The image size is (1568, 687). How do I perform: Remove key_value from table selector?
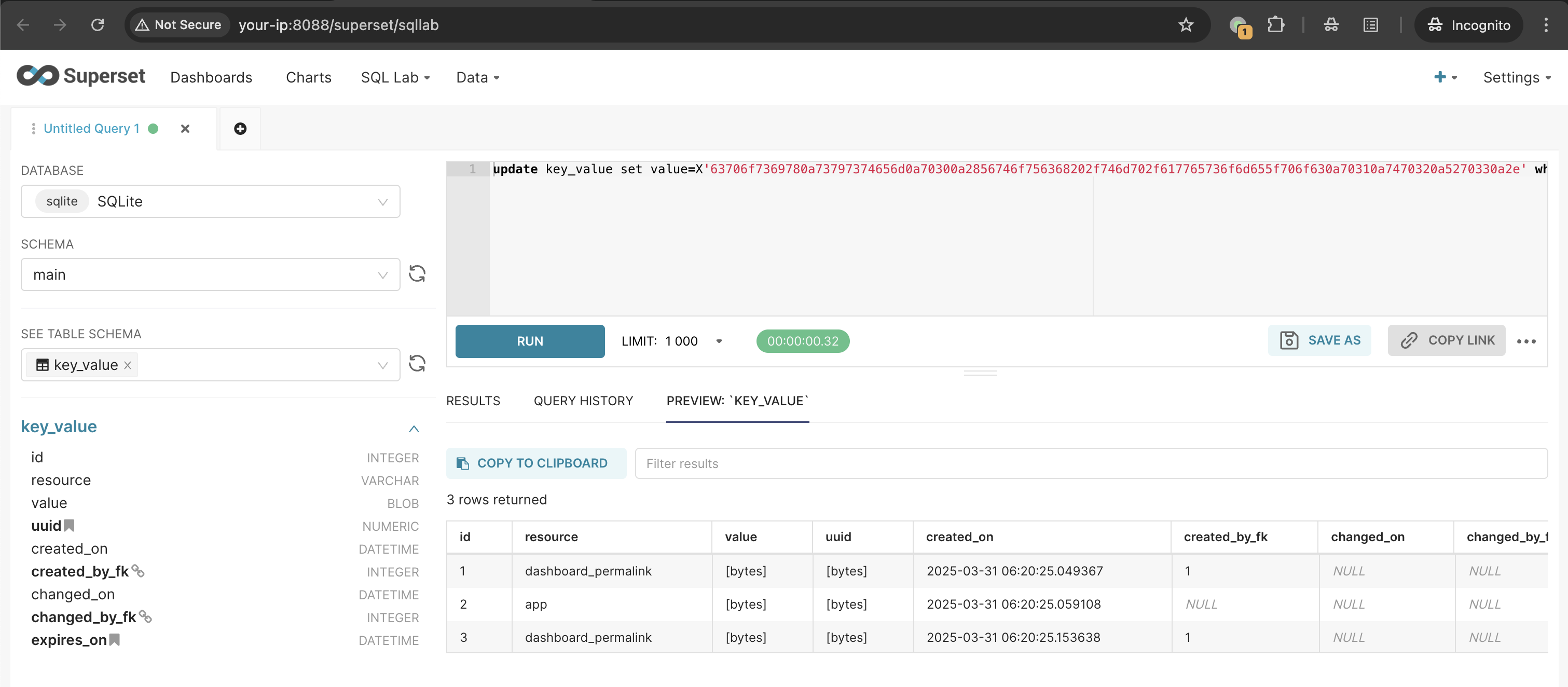point(128,365)
